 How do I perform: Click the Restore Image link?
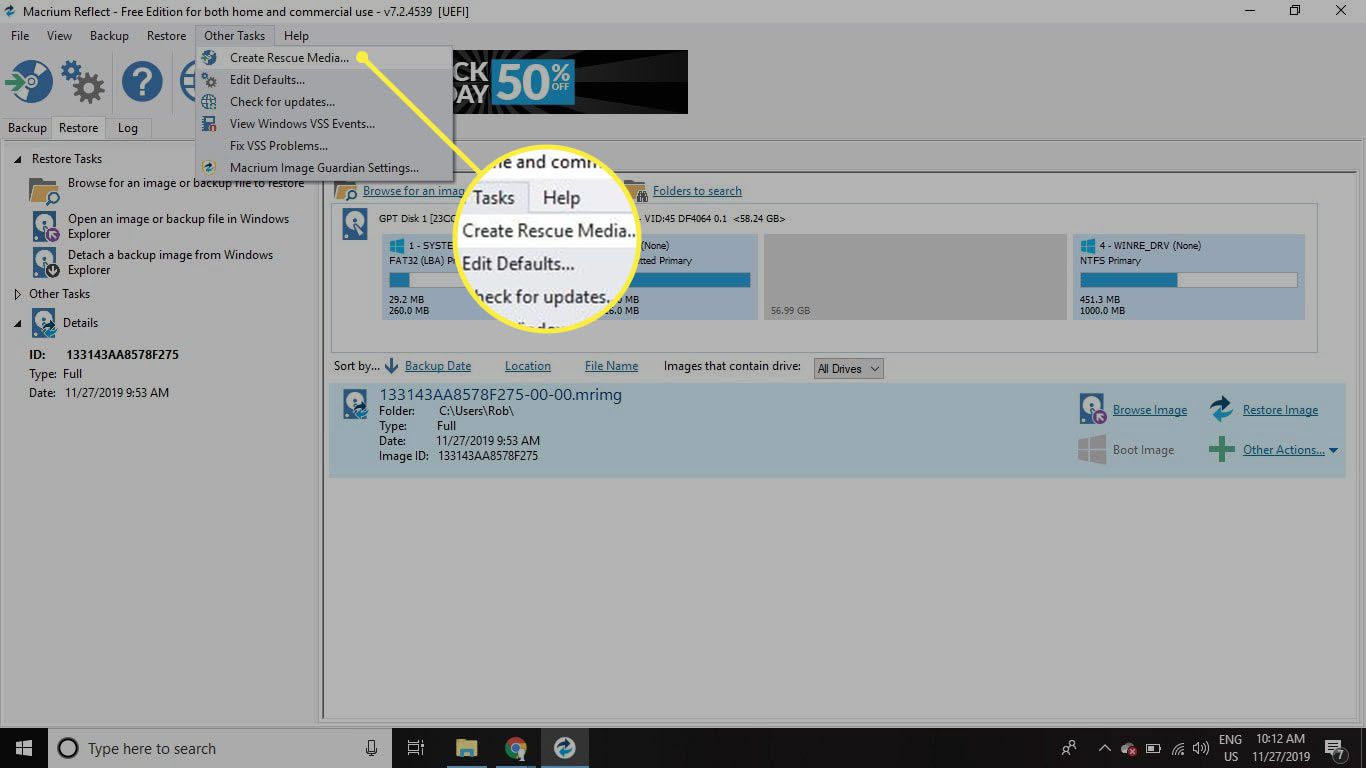coord(1280,410)
